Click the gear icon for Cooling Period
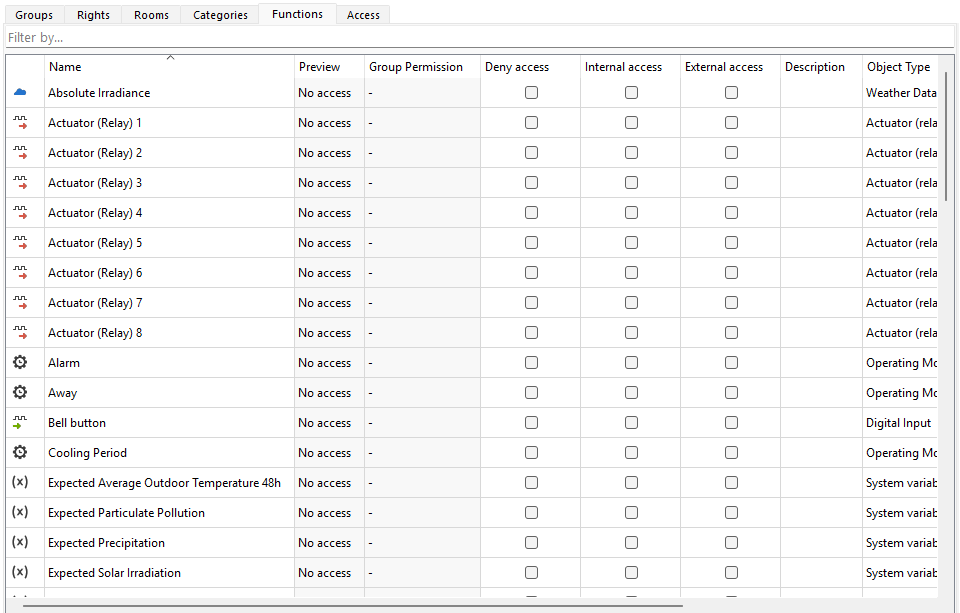Viewport: 960px width, 613px height. click(20, 453)
